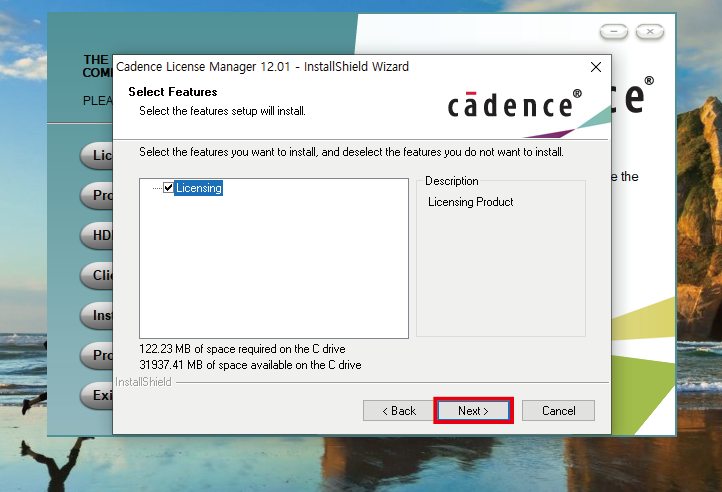Close the background Cadence installer window
722x492 pixels.
(x=650, y=31)
